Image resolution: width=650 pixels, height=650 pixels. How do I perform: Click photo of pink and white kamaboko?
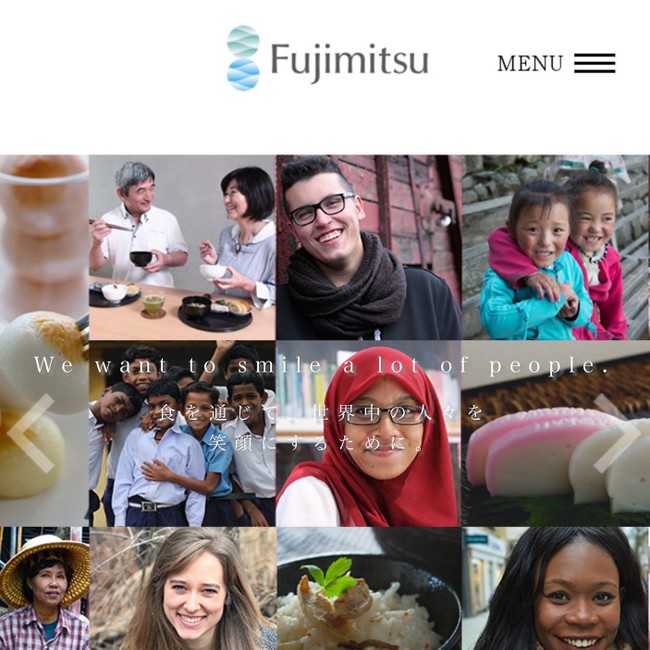click(x=556, y=434)
